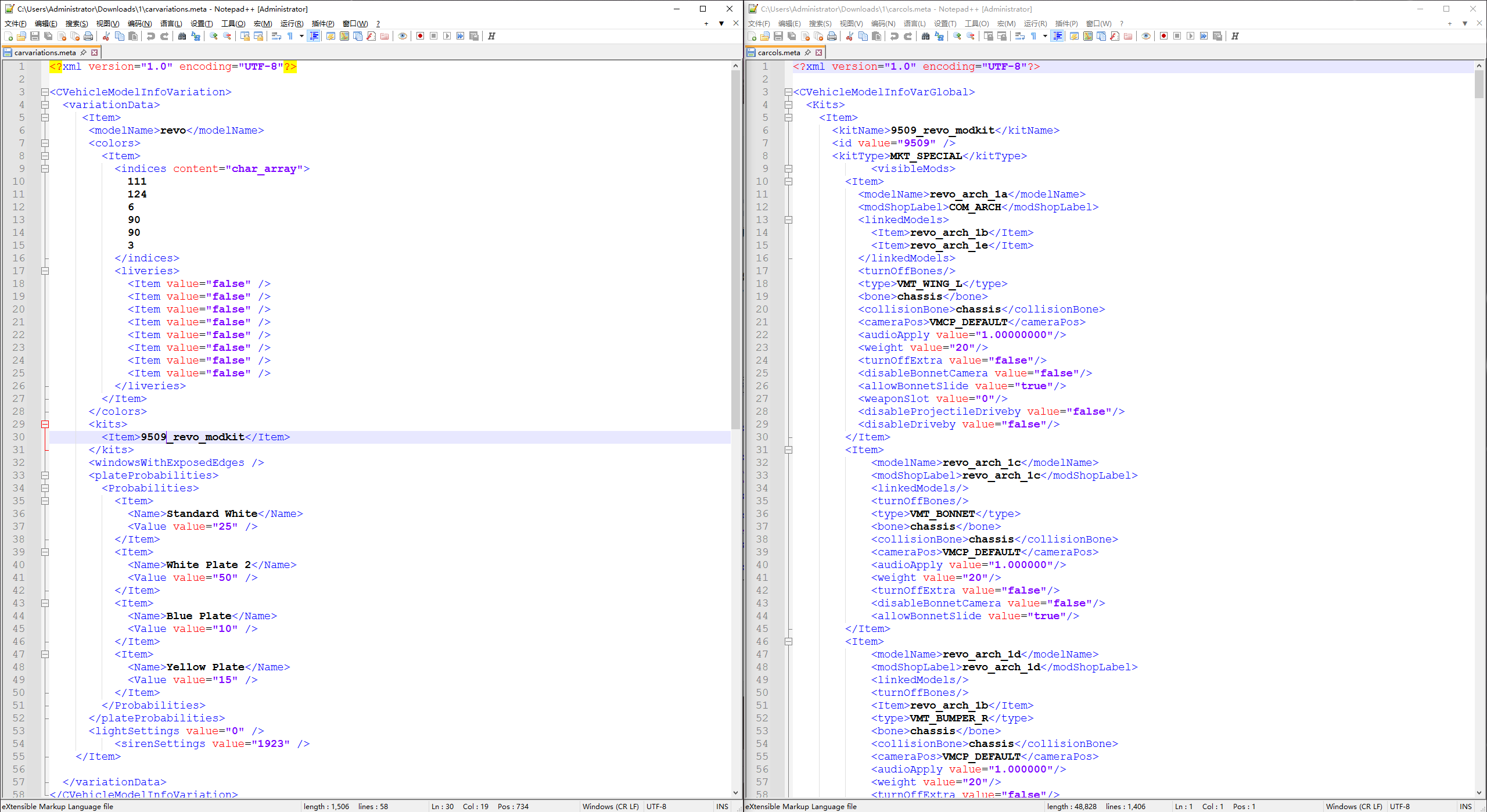
Task: Redo the edit in carvariations window
Action: (x=164, y=36)
